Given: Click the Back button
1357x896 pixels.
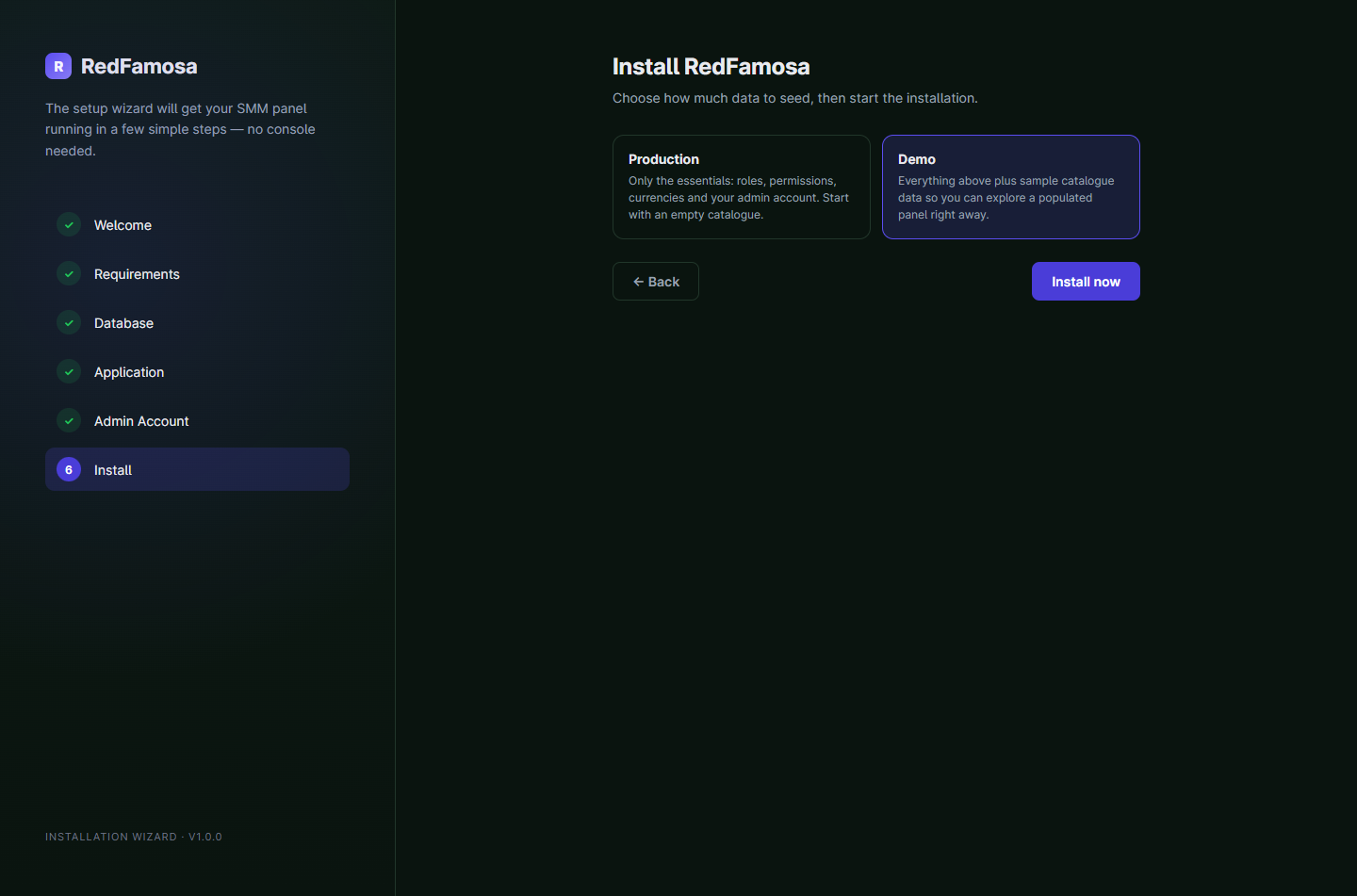Looking at the screenshot, I should (656, 282).
